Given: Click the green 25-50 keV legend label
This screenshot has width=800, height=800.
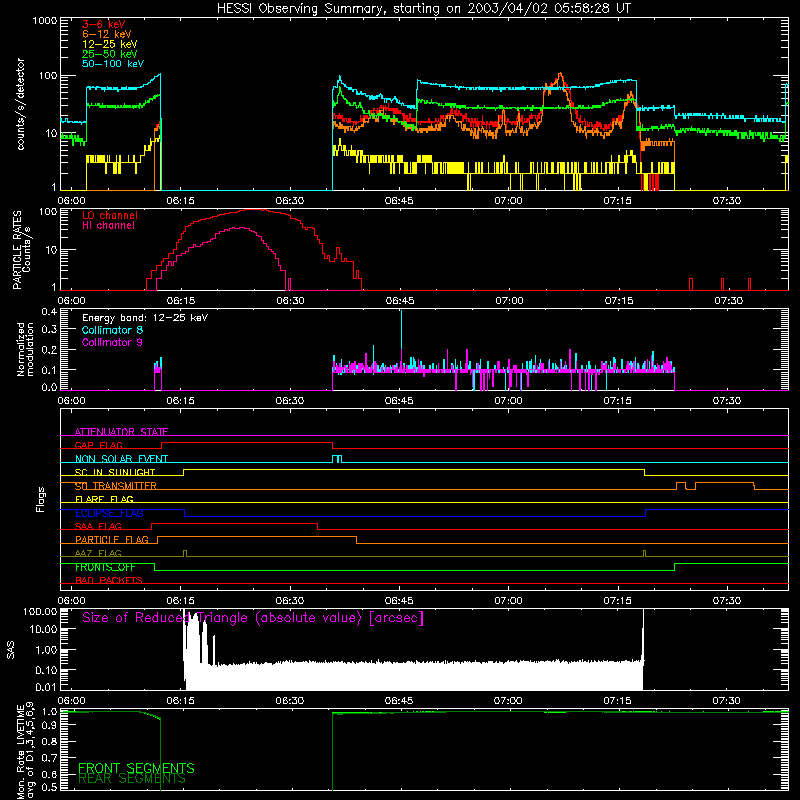Looking at the screenshot, I should [110, 54].
